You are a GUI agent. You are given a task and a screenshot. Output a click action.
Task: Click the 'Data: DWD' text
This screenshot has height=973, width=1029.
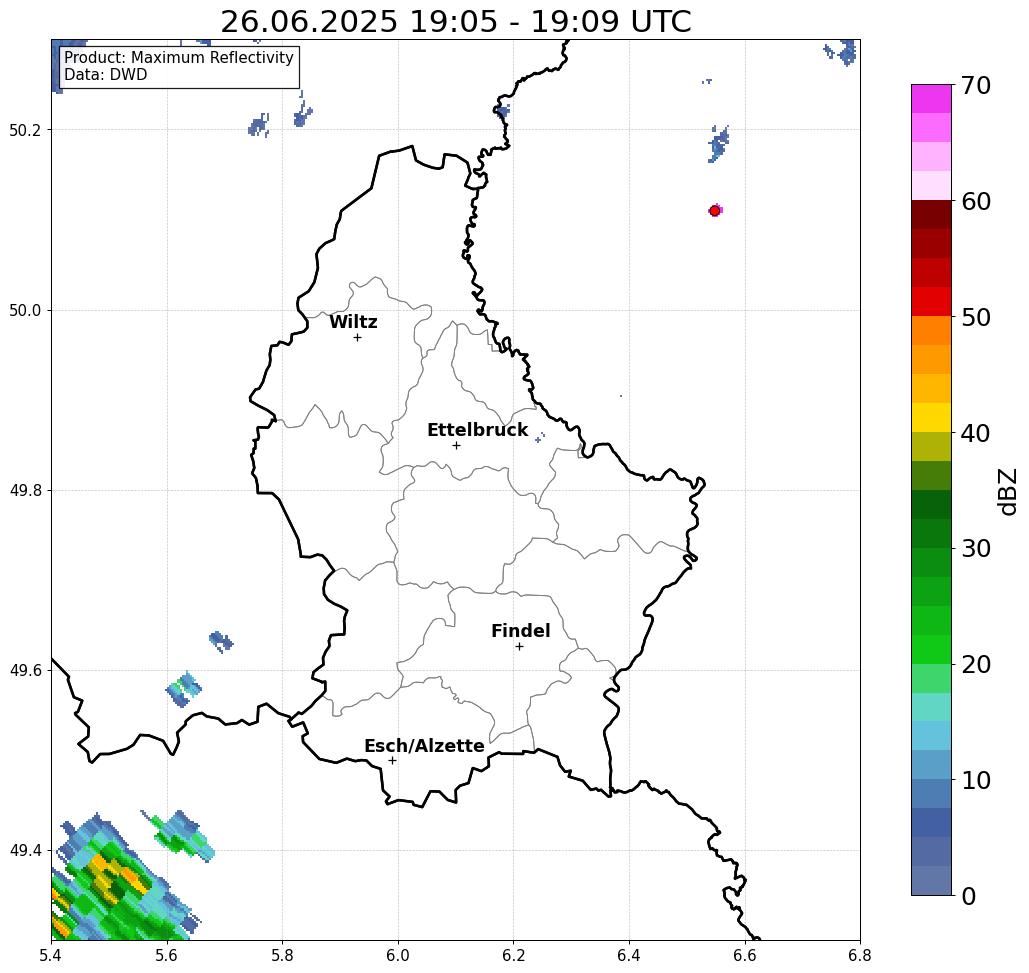(106, 75)
